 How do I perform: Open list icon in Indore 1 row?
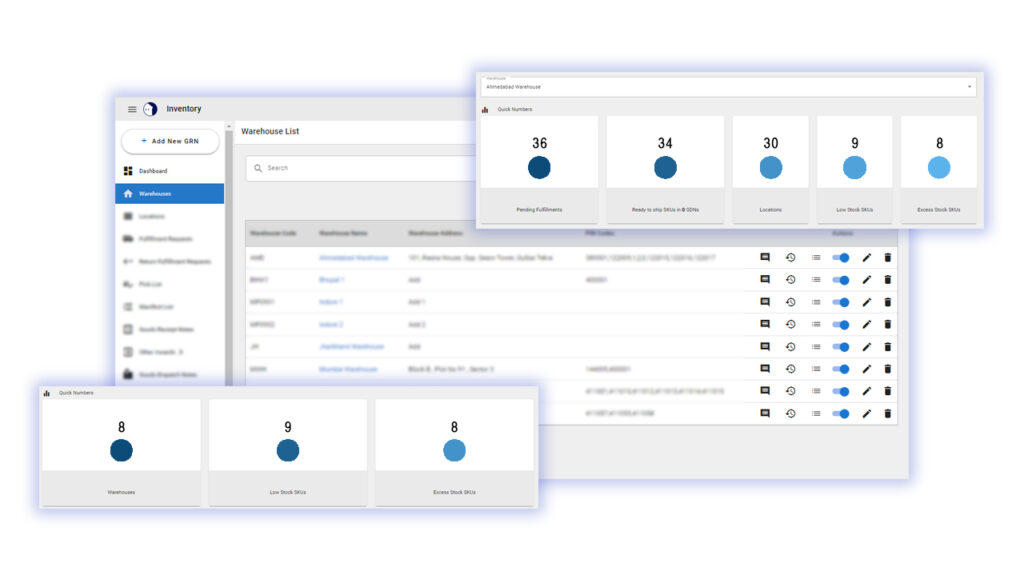(x=816, y=302)
